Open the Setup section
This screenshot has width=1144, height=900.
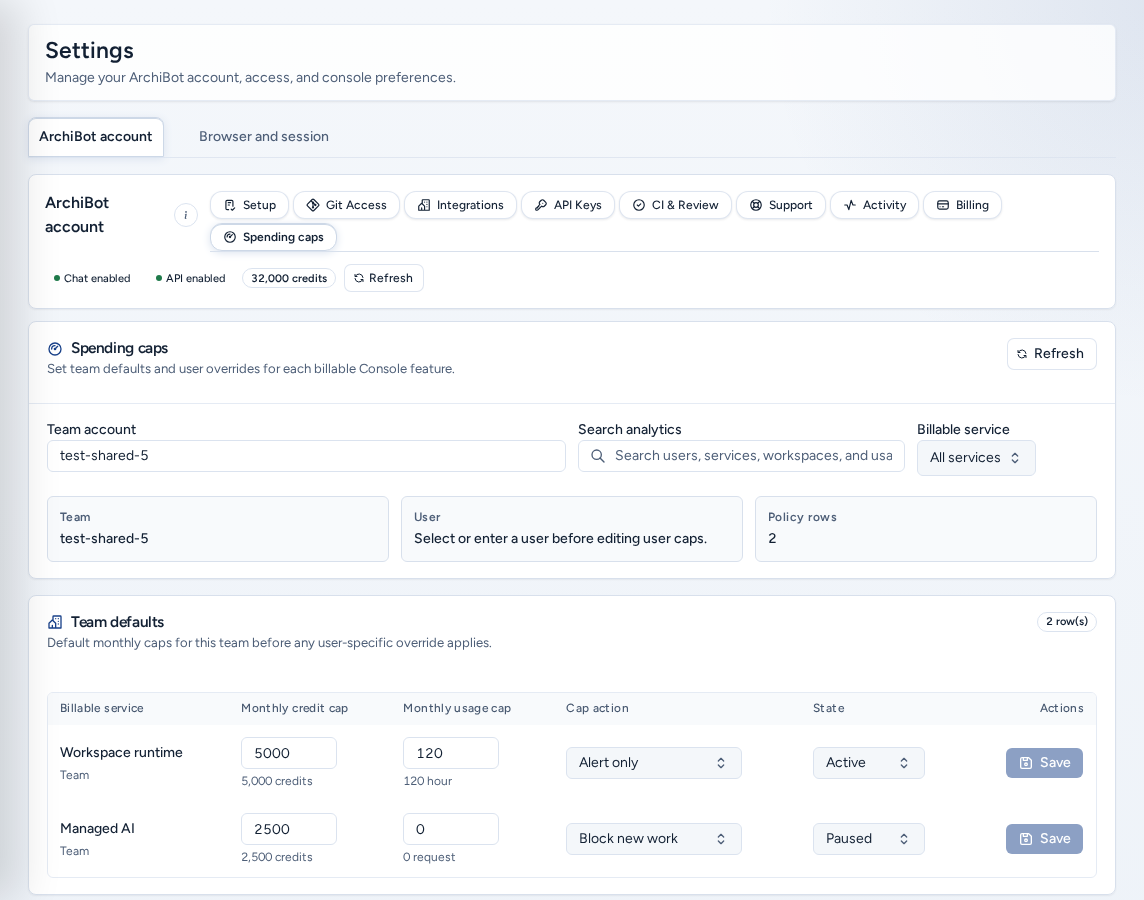(250, 205)
